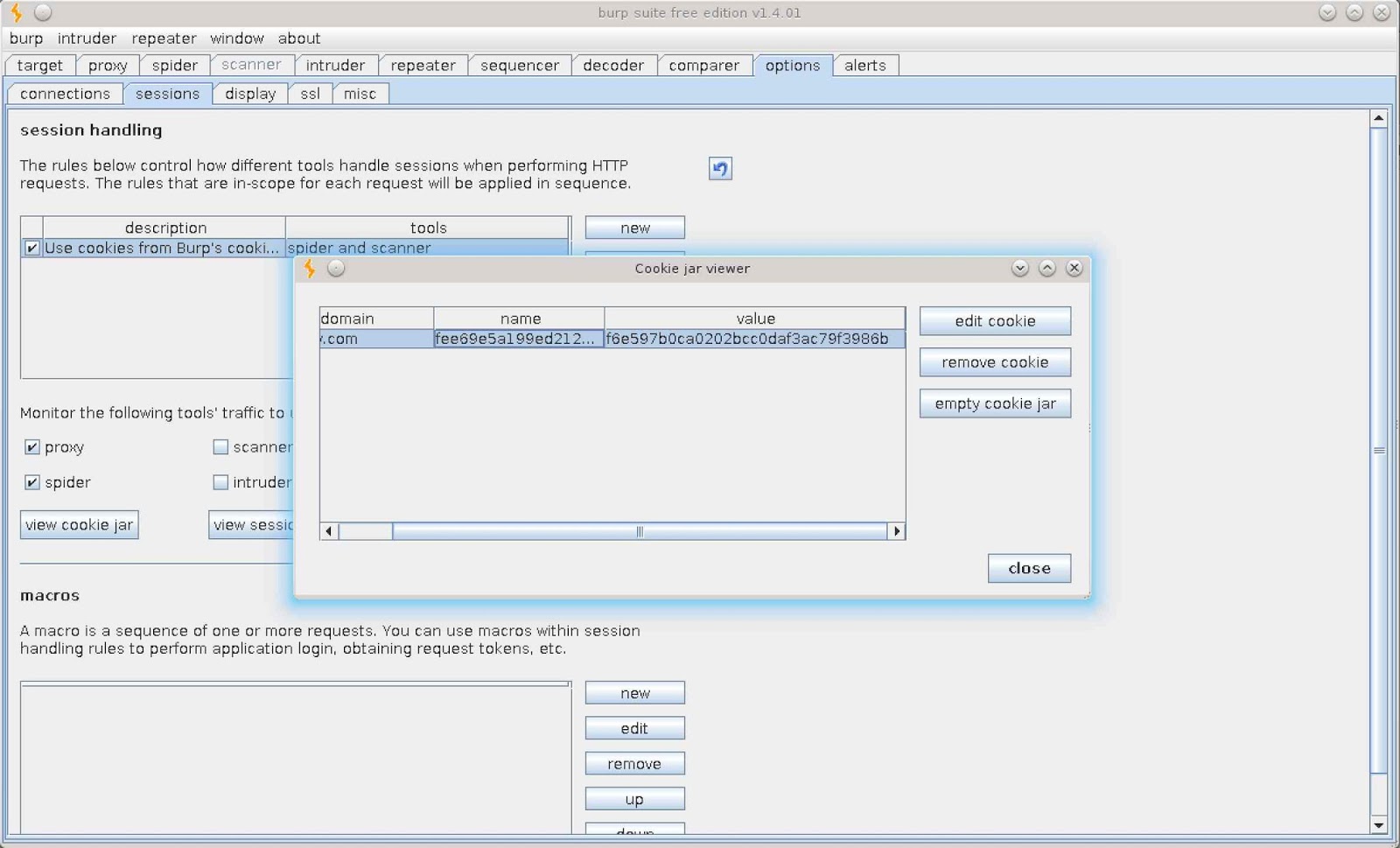Click the remove macro button
This screenshot has width=1400, height=848.
pyautogui.click(x=634, y=764)
